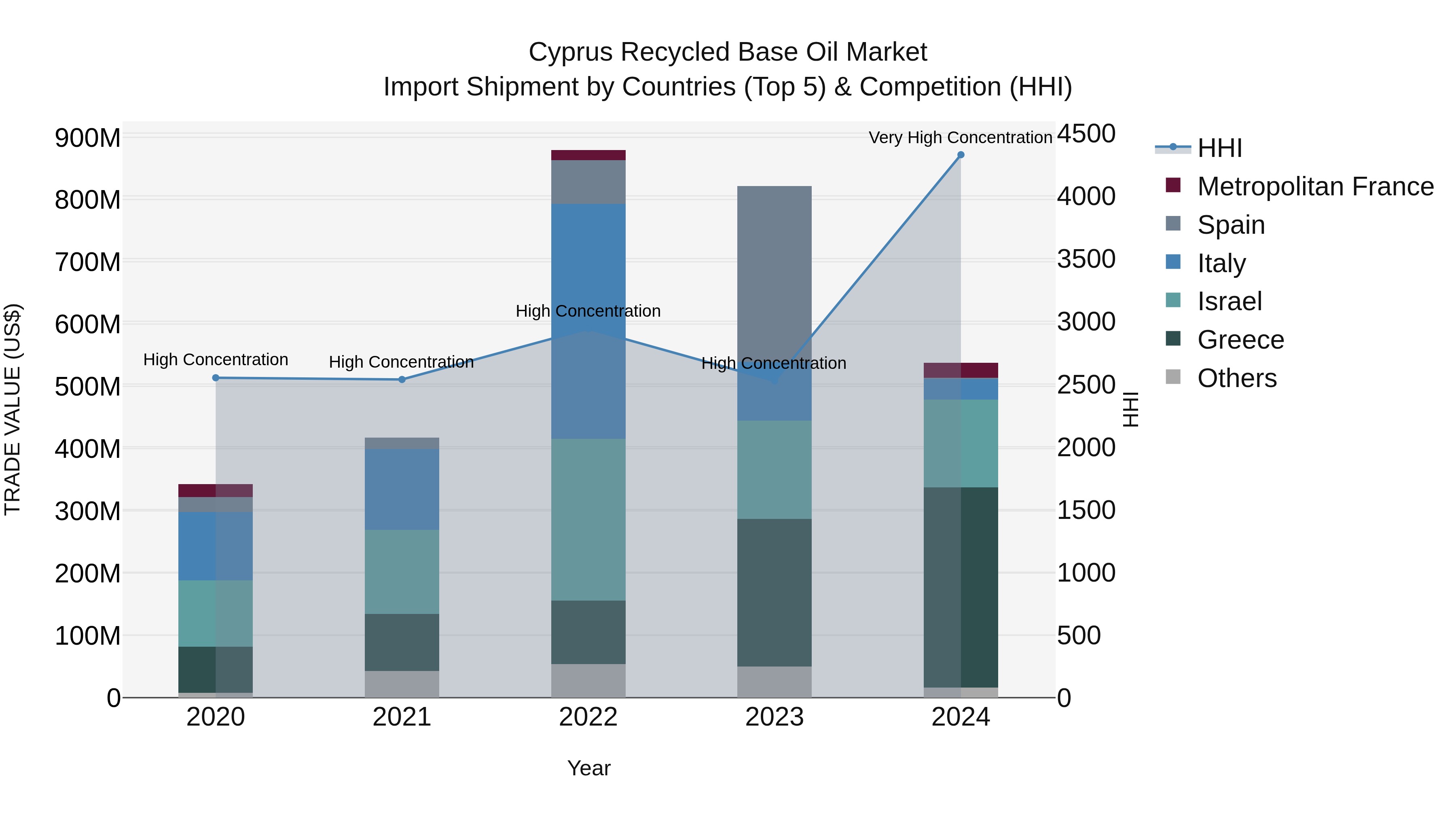
Task: Click the 2022 x-axis year label
Action: [x=588, y=717]
